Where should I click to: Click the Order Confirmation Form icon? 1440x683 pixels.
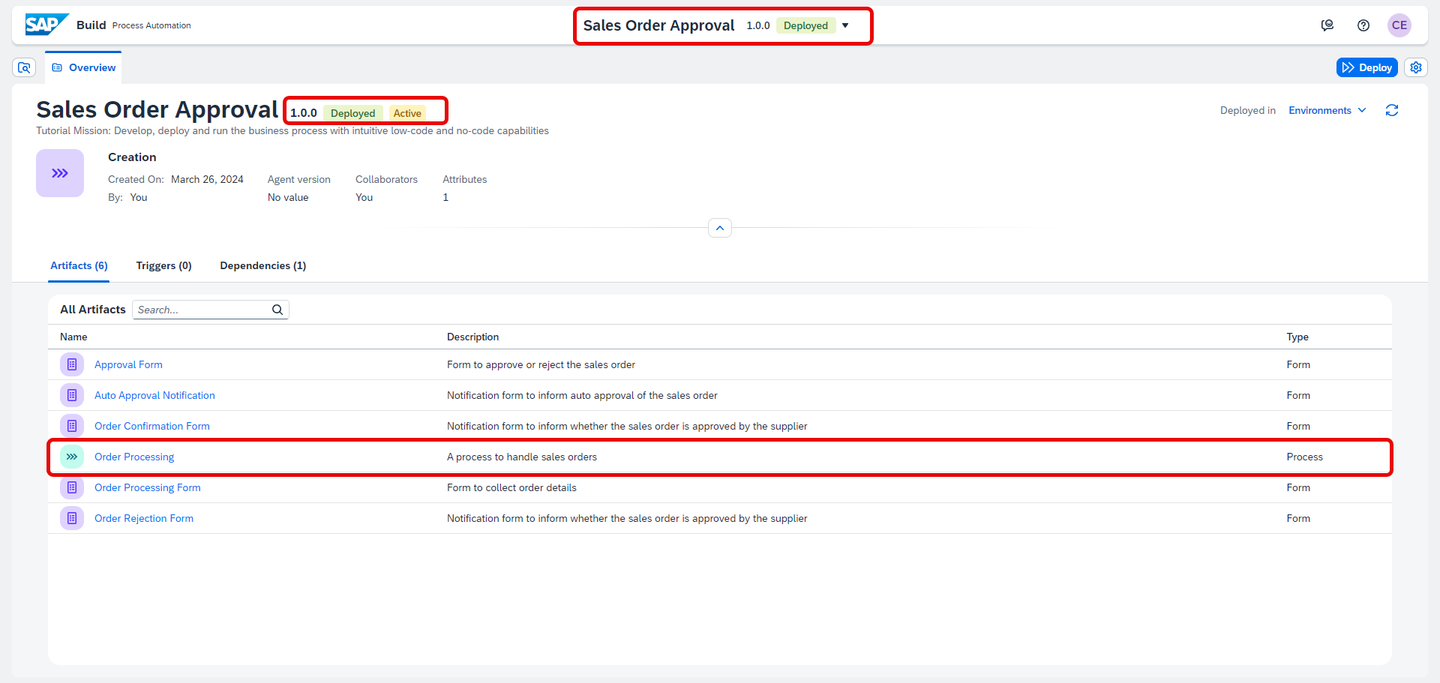72,426
